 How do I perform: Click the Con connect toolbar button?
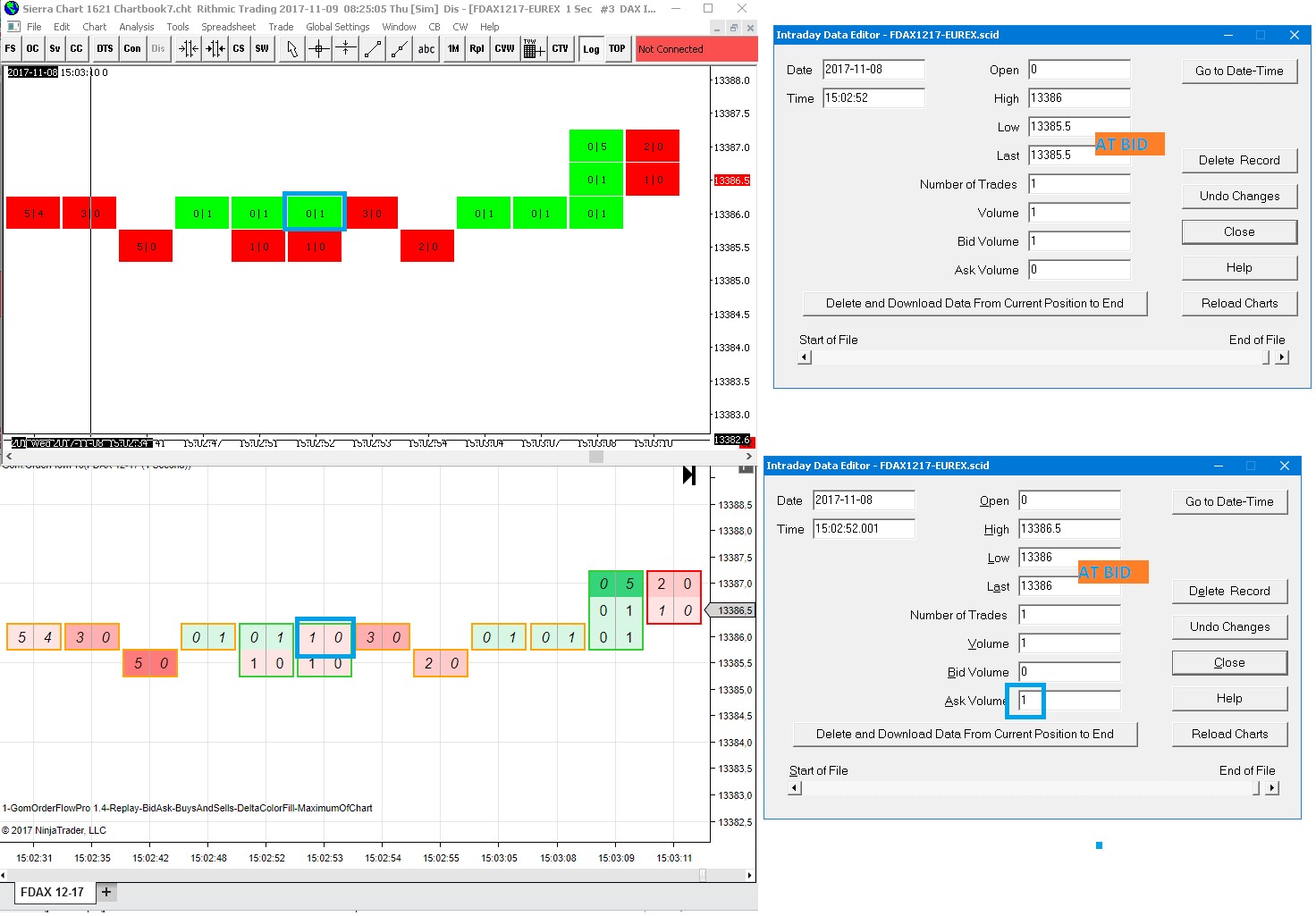(132, 49)
